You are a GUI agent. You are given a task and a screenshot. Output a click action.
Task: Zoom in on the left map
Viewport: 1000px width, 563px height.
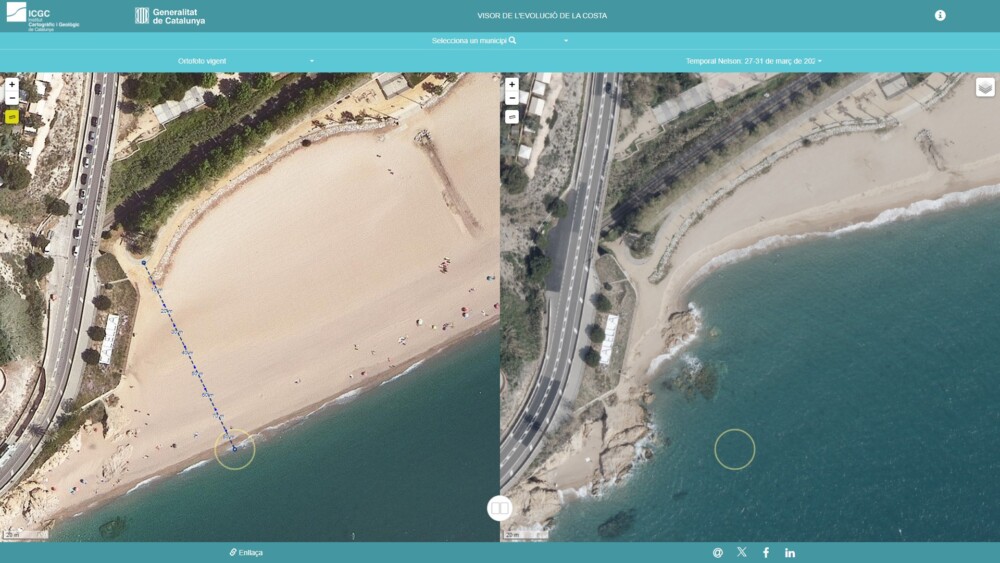click(12, 85)
